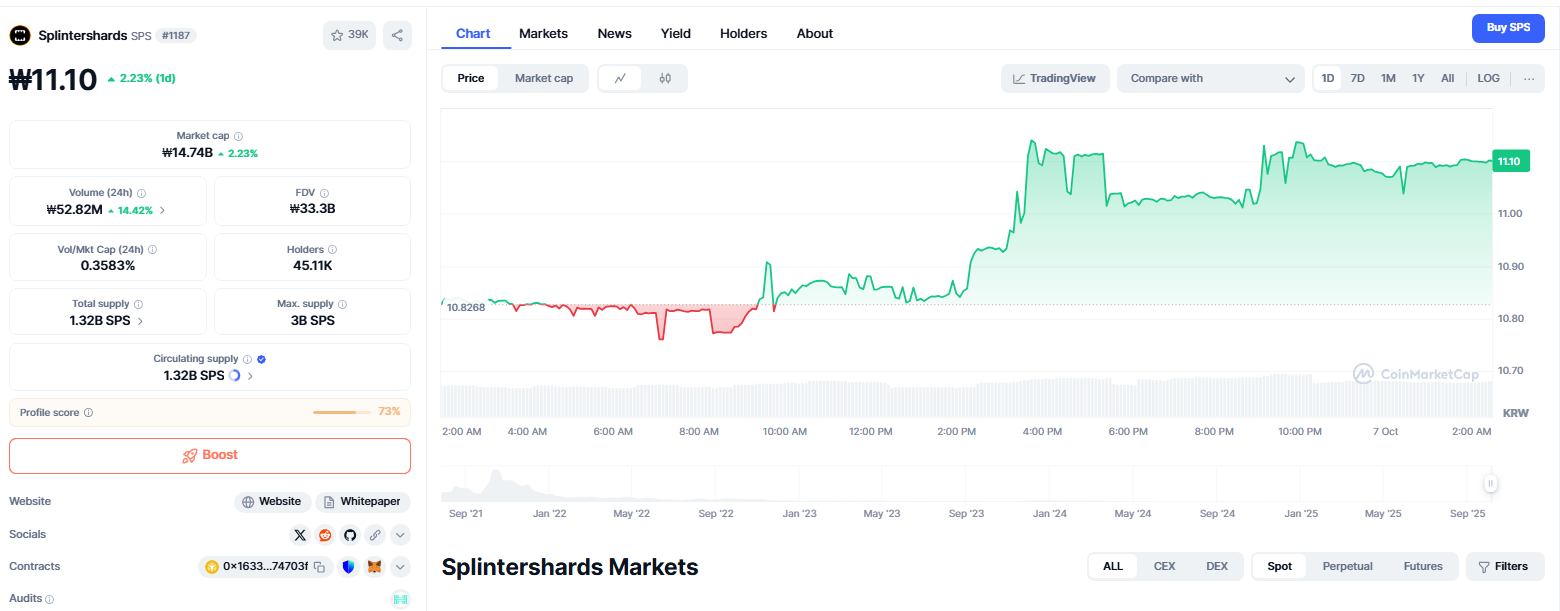The height and width of the screenshot is (611, 1560).
Task: Click the MetaMask fox icon
Action: click(374, 567)
